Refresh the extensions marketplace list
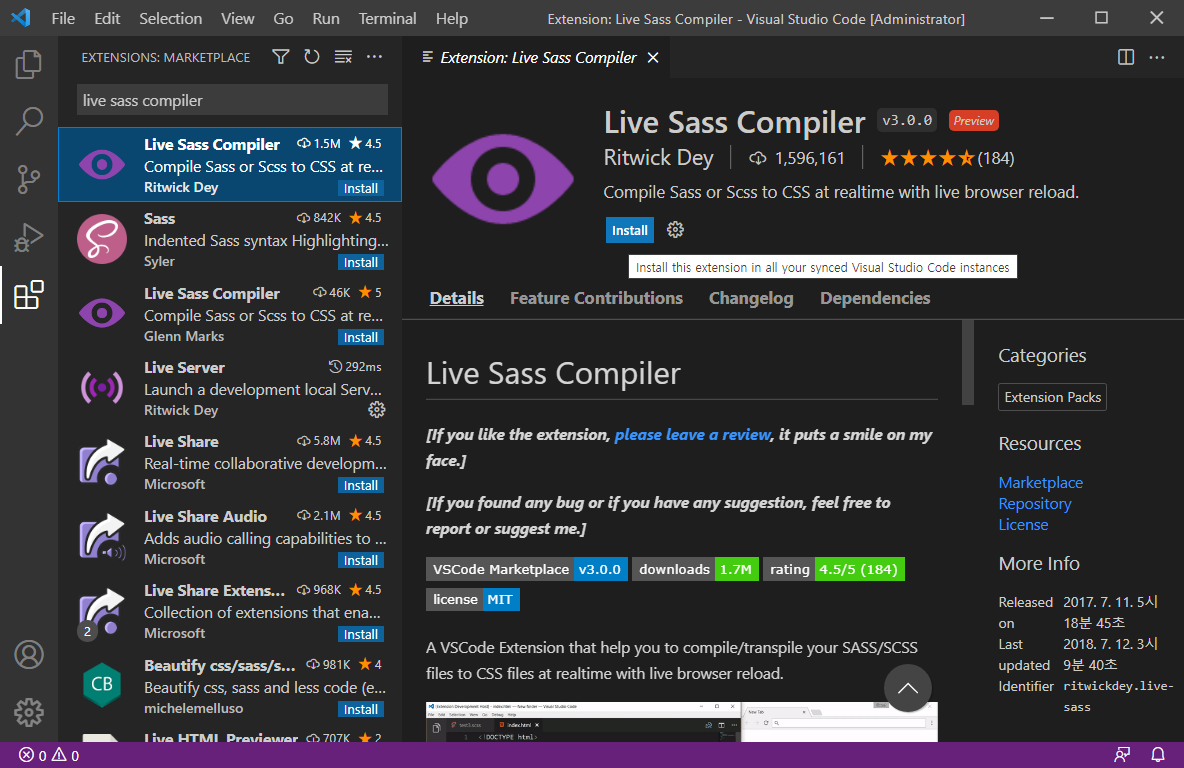 [x=312, y=57]
